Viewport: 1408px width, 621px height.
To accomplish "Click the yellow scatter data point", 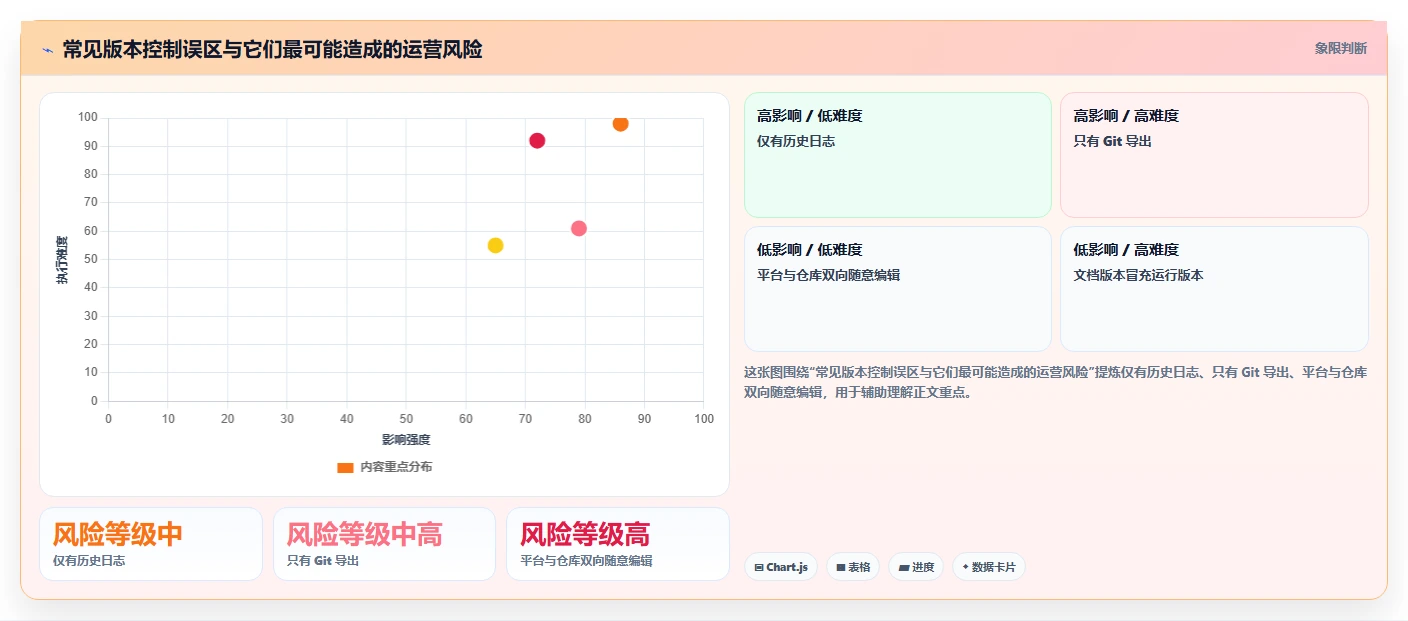I will tap(495, 245).
